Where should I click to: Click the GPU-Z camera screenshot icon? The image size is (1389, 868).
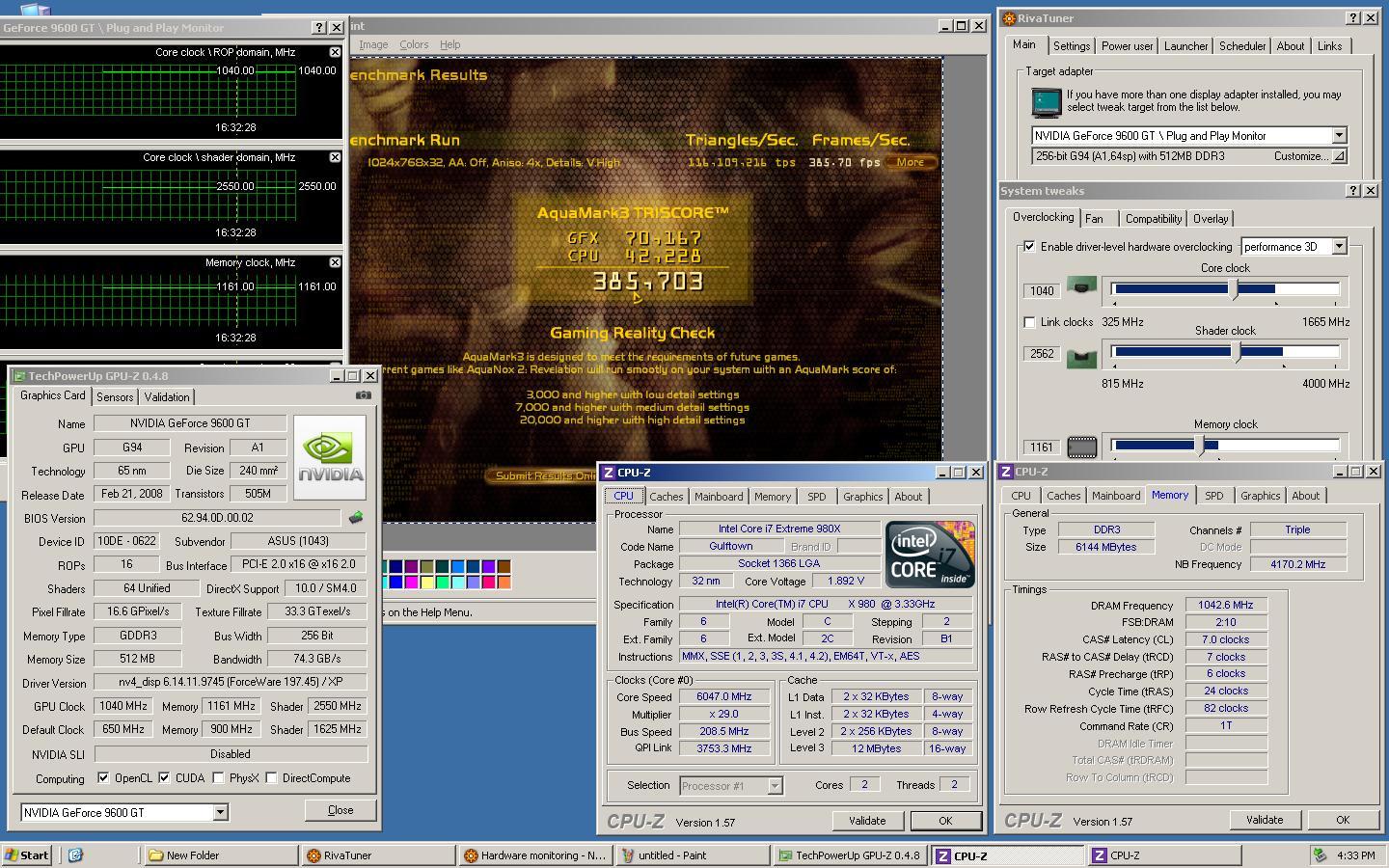pos(363,395)
